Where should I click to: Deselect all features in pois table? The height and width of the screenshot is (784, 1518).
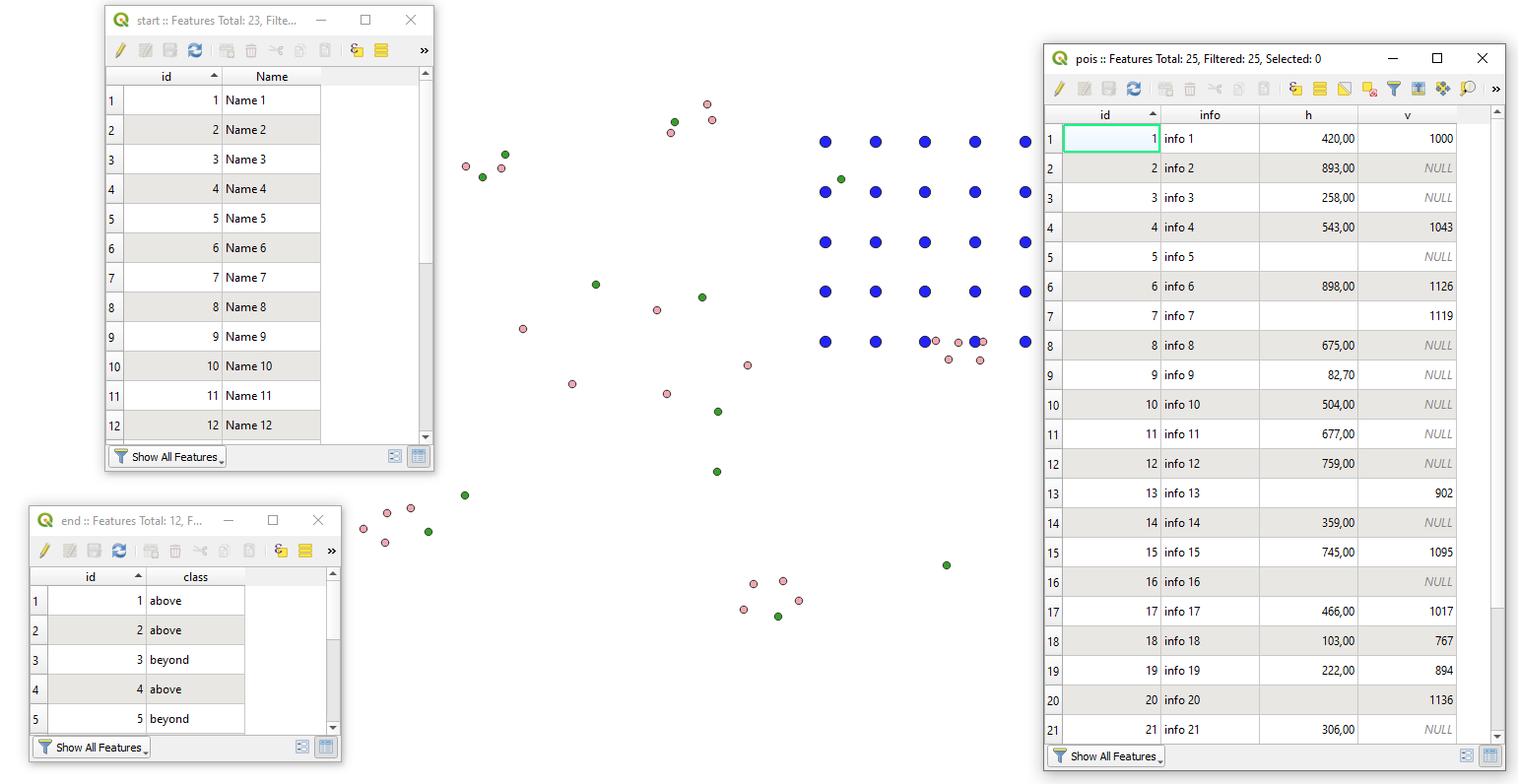click(x=1369, y=89)
